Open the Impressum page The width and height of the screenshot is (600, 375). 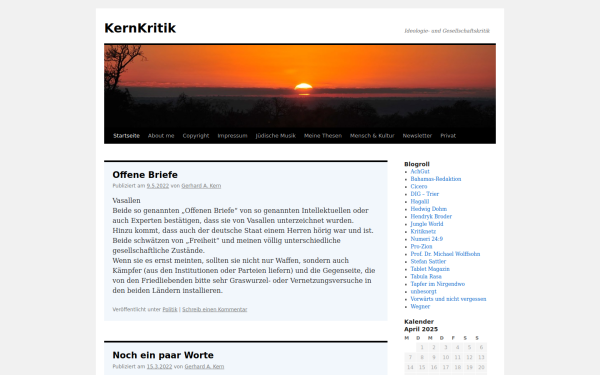coord(232,135)
